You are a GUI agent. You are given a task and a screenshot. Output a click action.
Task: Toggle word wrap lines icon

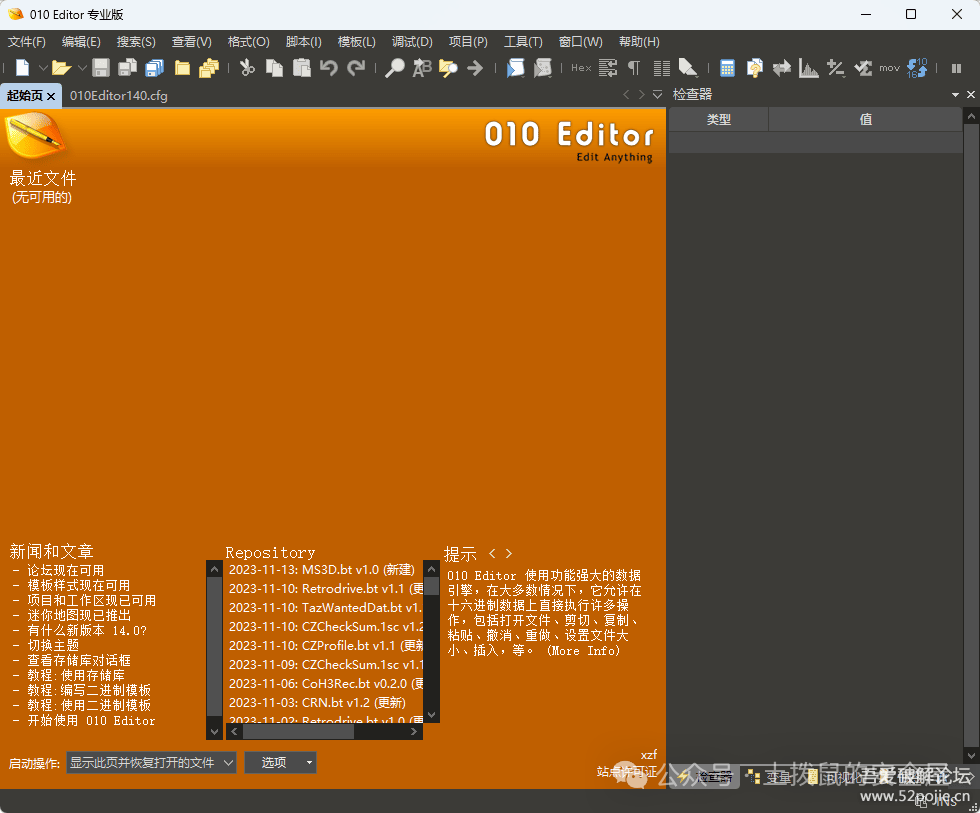[608, 67]
